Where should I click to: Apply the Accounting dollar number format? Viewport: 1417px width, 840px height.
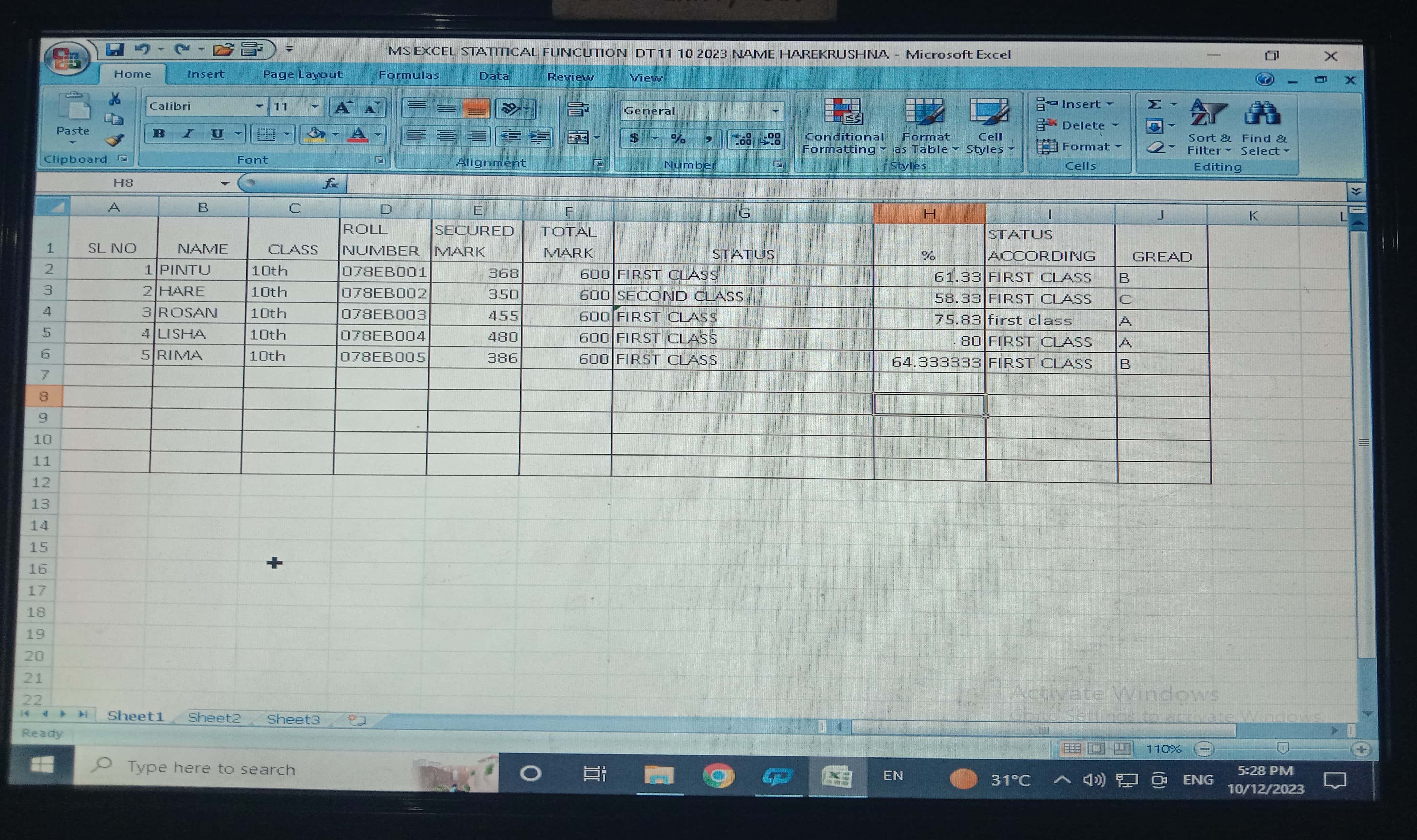[x=634, y=138]
